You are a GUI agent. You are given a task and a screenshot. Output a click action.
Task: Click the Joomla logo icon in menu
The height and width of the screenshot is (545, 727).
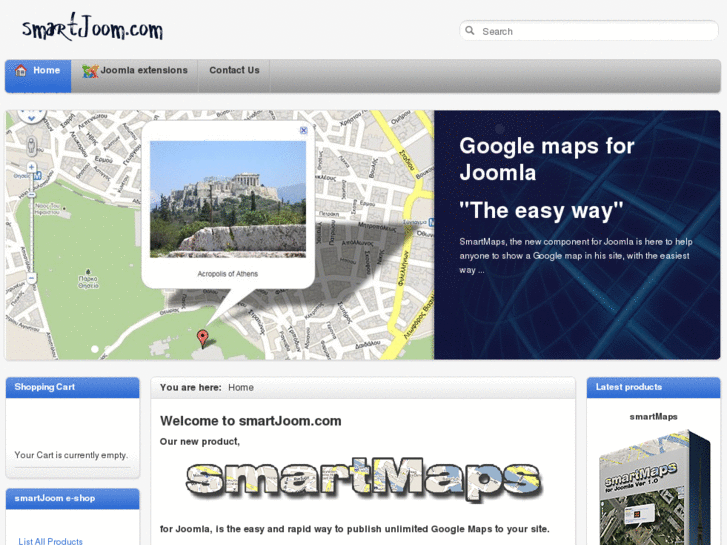point(90,71)
